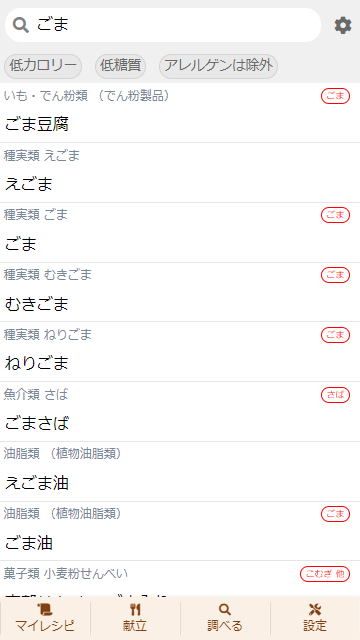Click the magnifier icon in search field
This screenshot has width=360, height=640.
coord(20,25)
